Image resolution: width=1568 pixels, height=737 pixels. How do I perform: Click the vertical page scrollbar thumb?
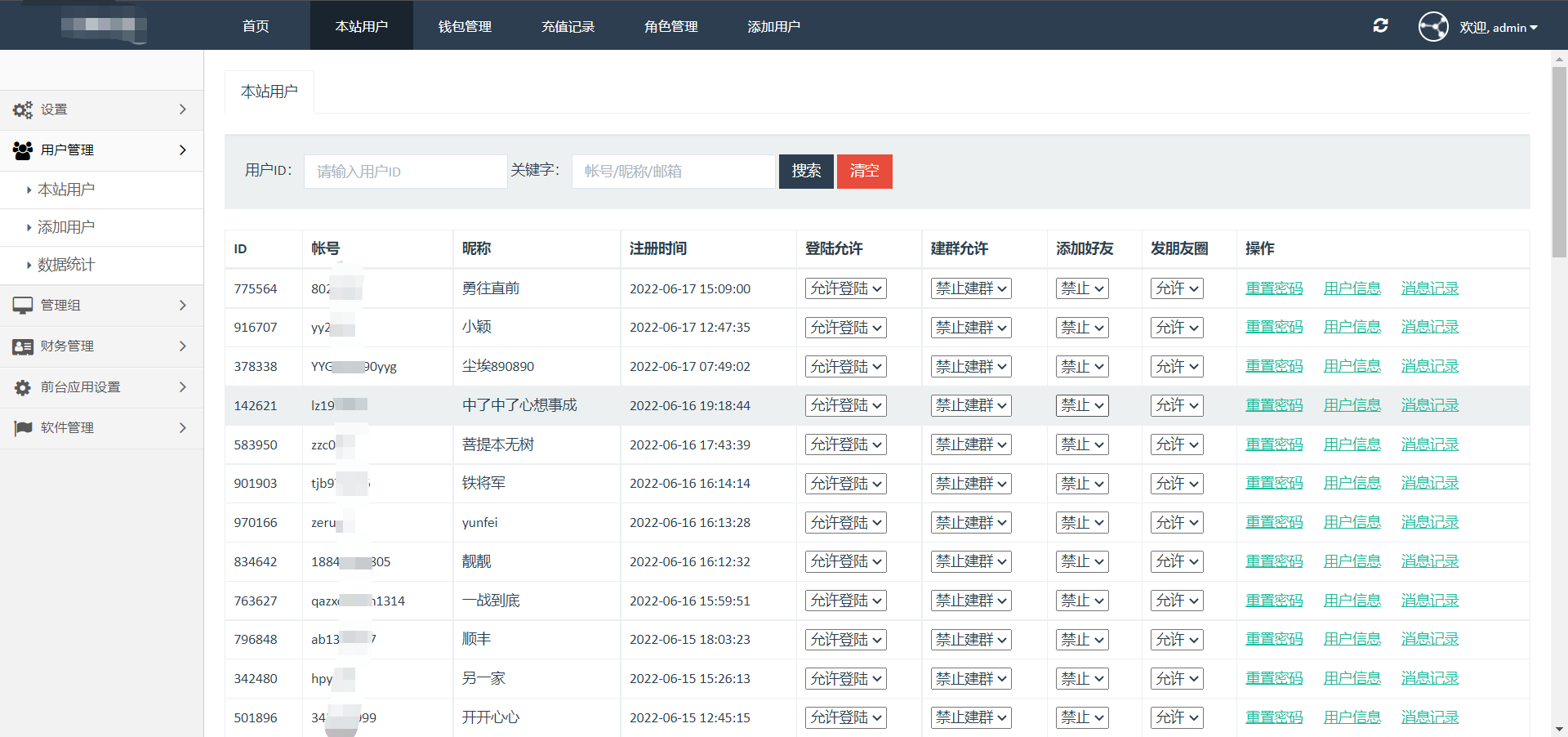coord(1558,163)
